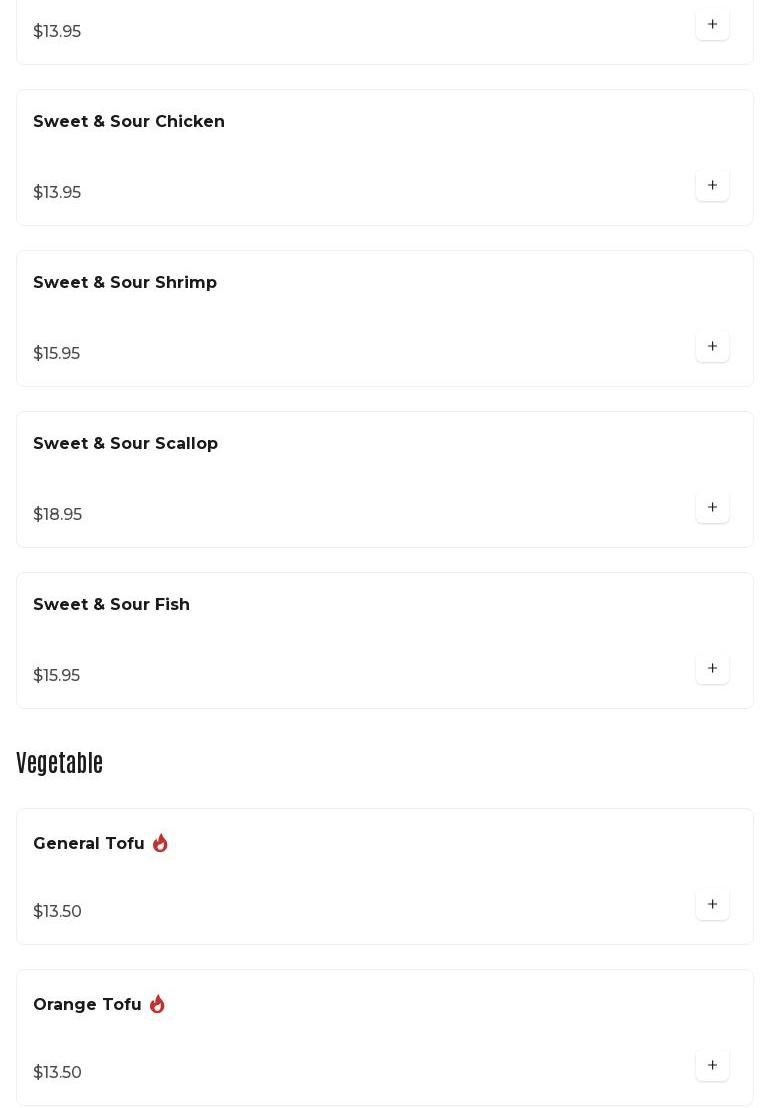Add Sweet & Sour Chicken to order
The width and height of the screenshot is (770, 1108).
pyautogui.click(x=712, y=185)
